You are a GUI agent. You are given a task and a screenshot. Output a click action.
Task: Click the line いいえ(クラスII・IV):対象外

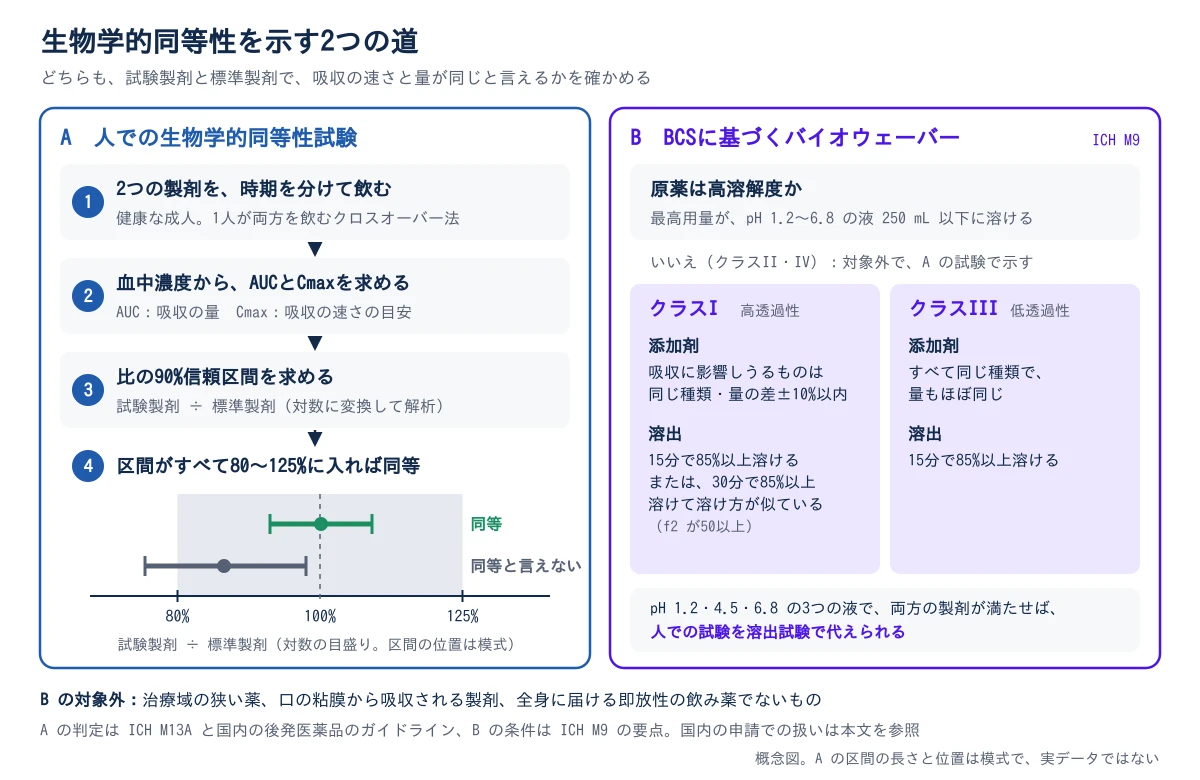841,262
